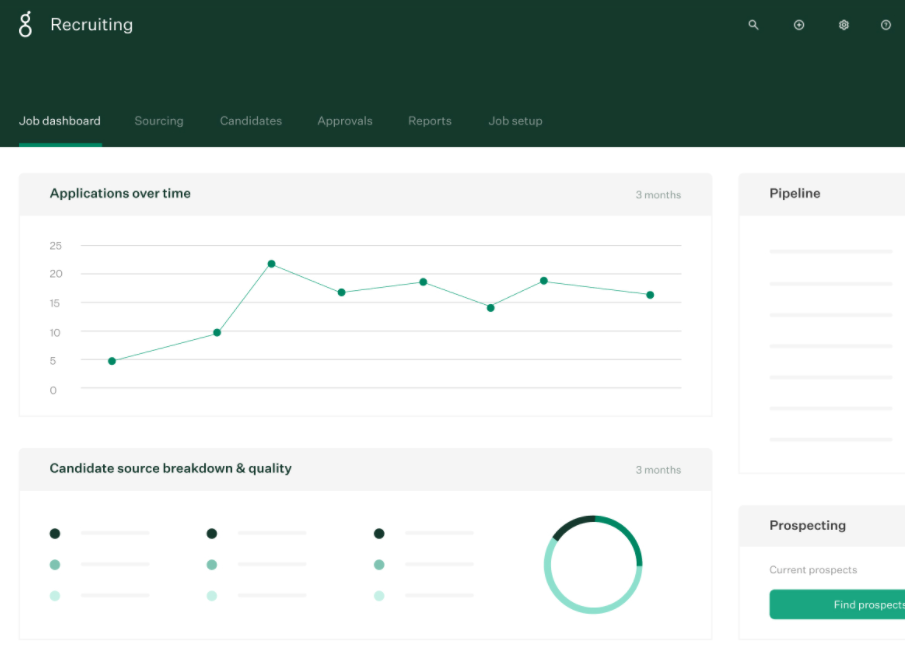Toggle the first dark legend dot in source breakdown
Screen dimensions: 905x663
55,533
